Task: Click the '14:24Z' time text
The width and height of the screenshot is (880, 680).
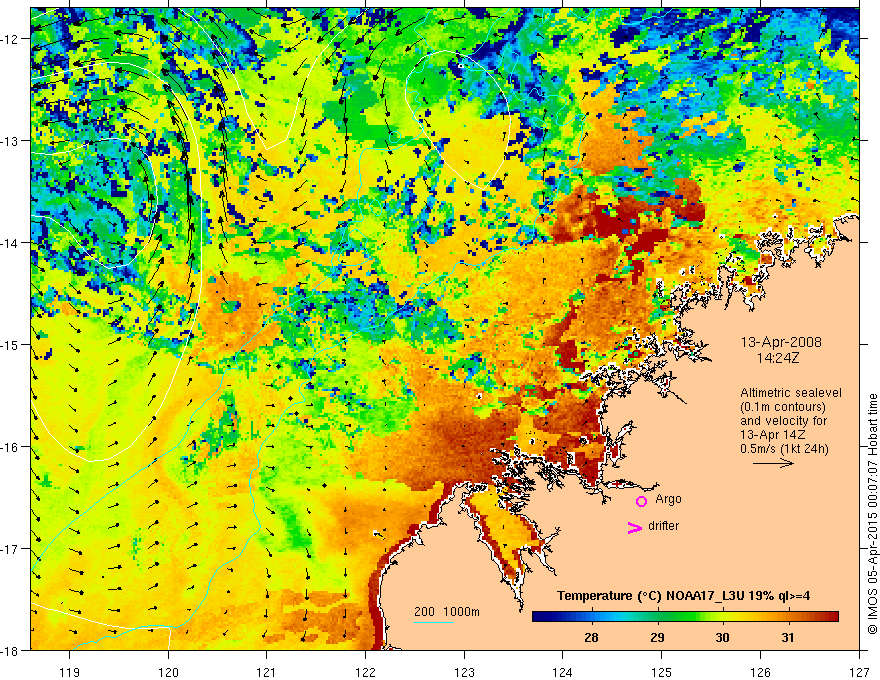Action: [x=777, y=358]
